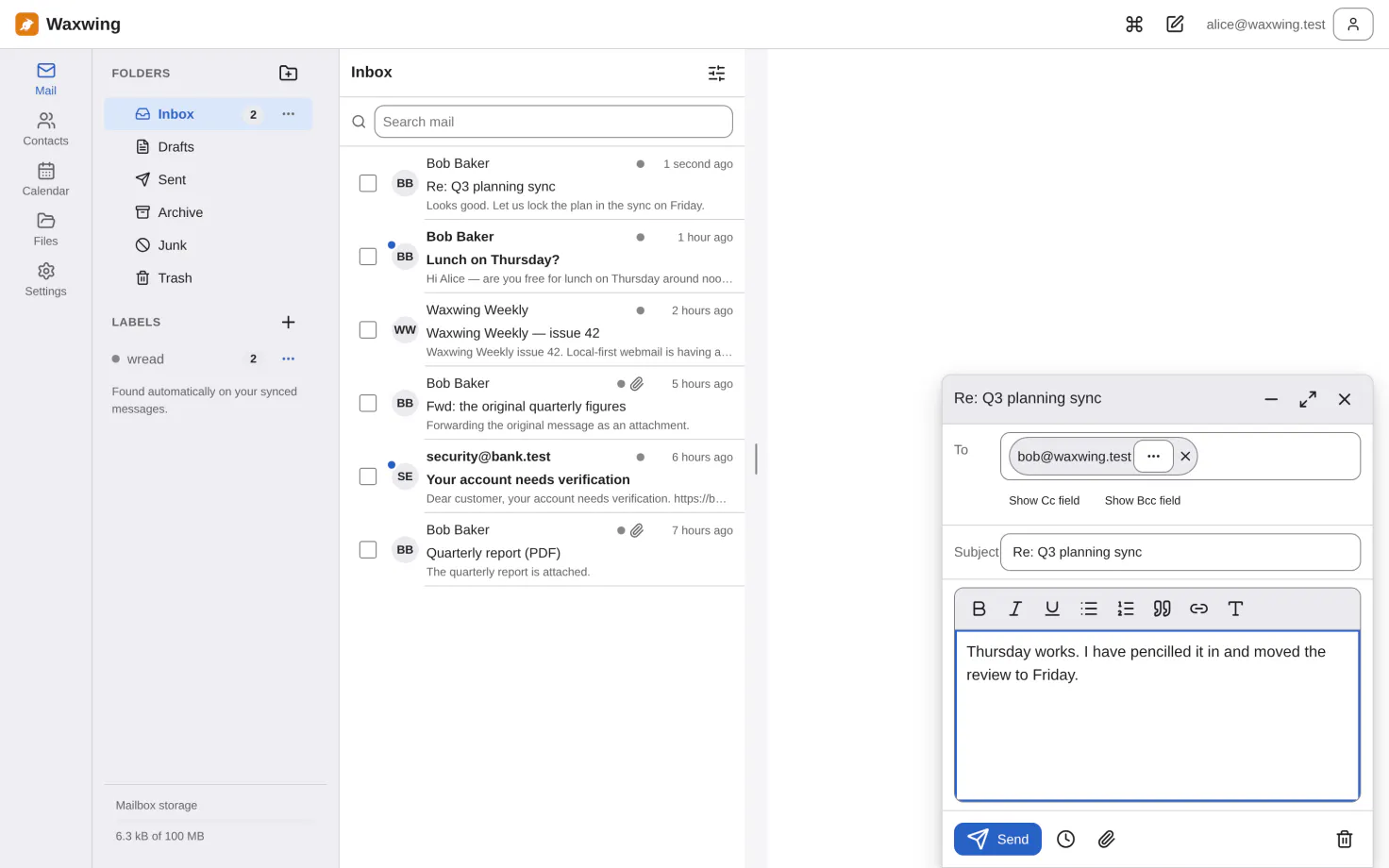The width and height of the screenshot is (1389, 868).
Task: Filter by wread label
Action: (145, 359)
